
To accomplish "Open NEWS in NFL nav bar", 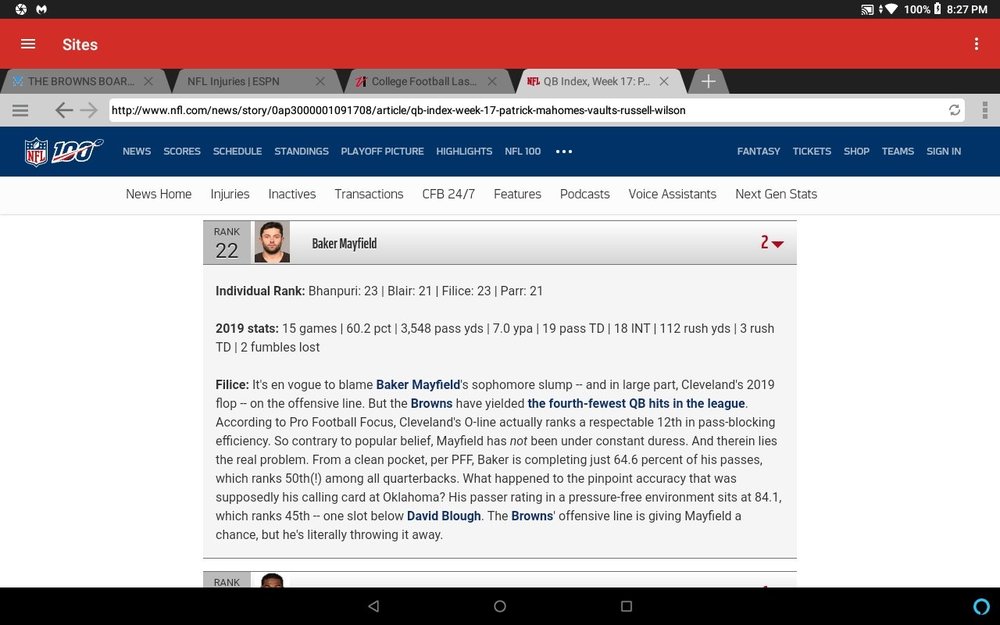I will 136,152.
